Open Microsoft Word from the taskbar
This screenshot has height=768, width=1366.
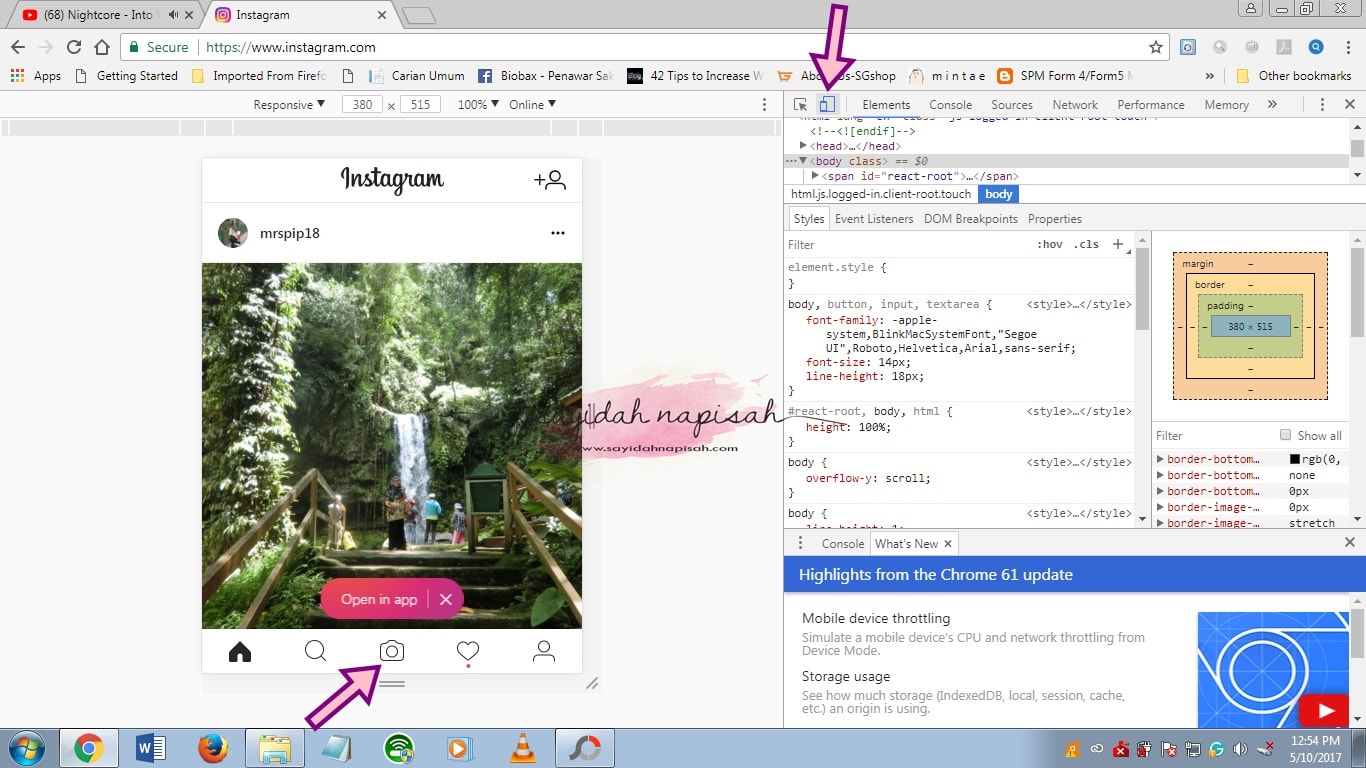tap(150, 748)
